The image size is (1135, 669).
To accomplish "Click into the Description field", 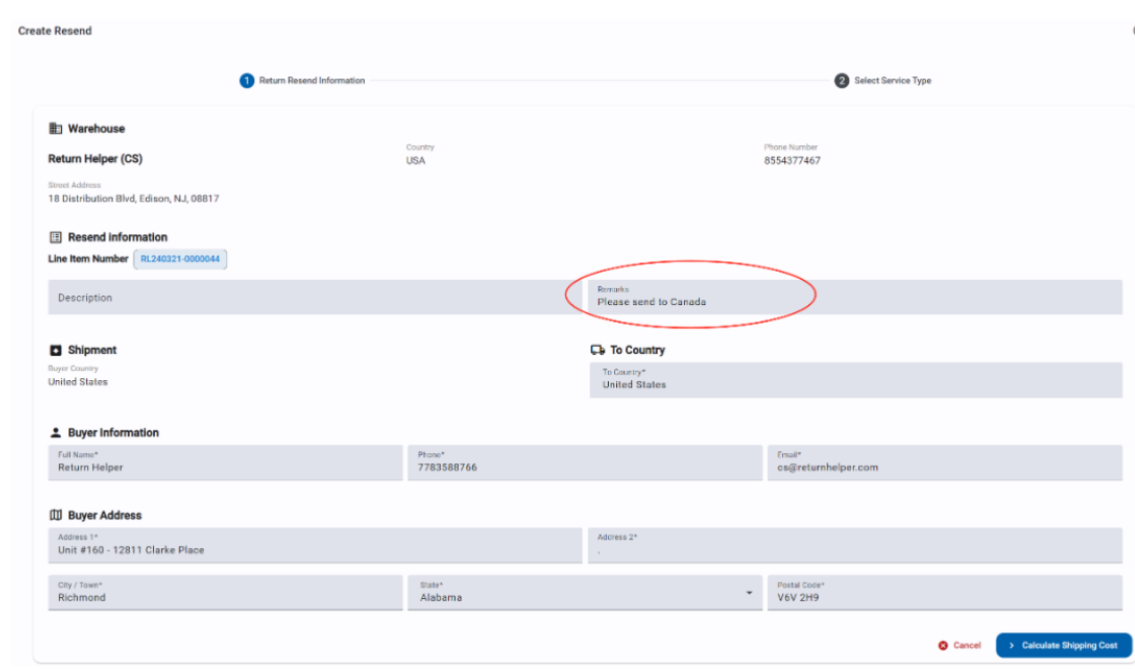I will 314,298.
